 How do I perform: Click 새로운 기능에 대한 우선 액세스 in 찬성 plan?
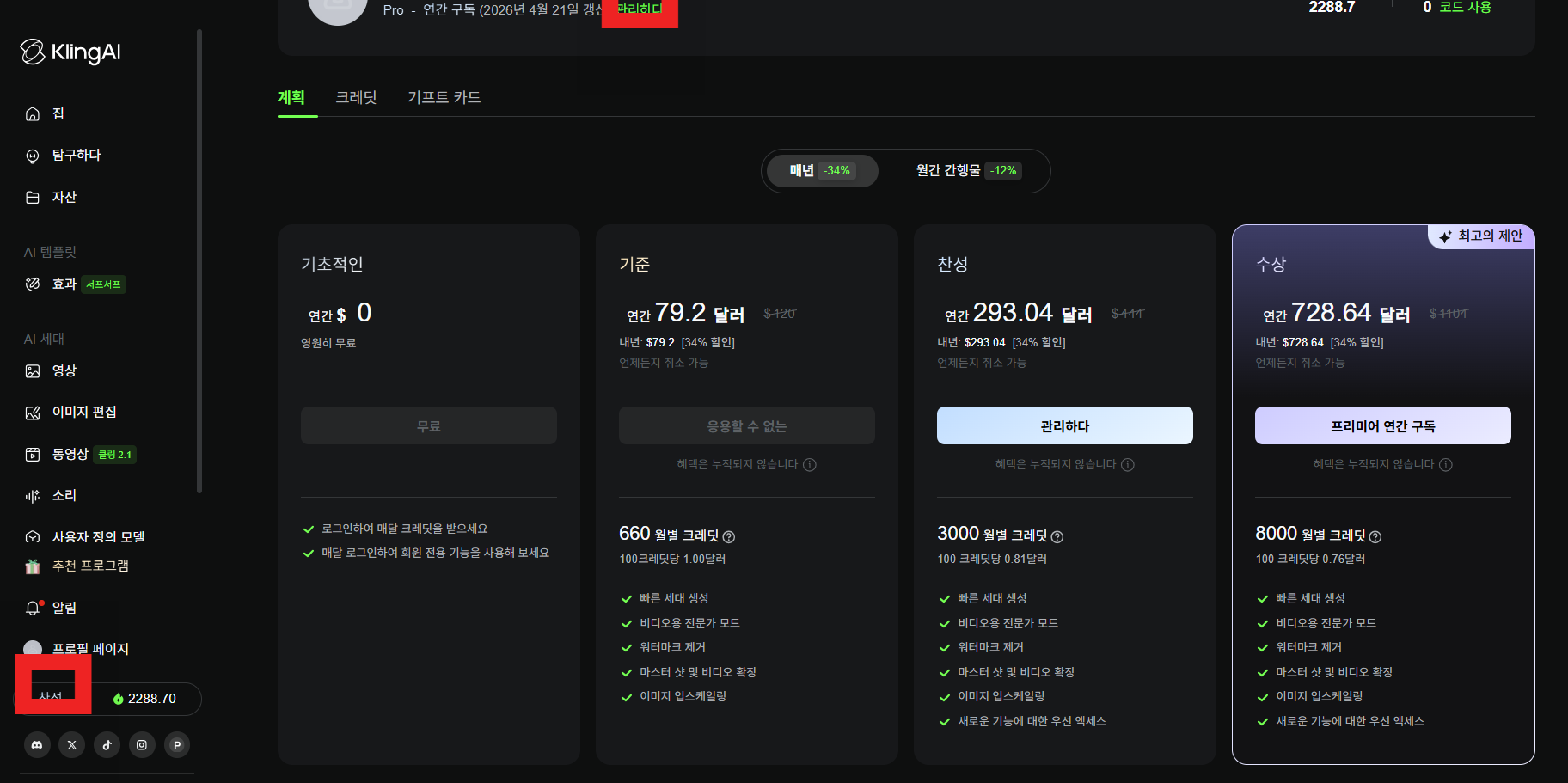1032,722
